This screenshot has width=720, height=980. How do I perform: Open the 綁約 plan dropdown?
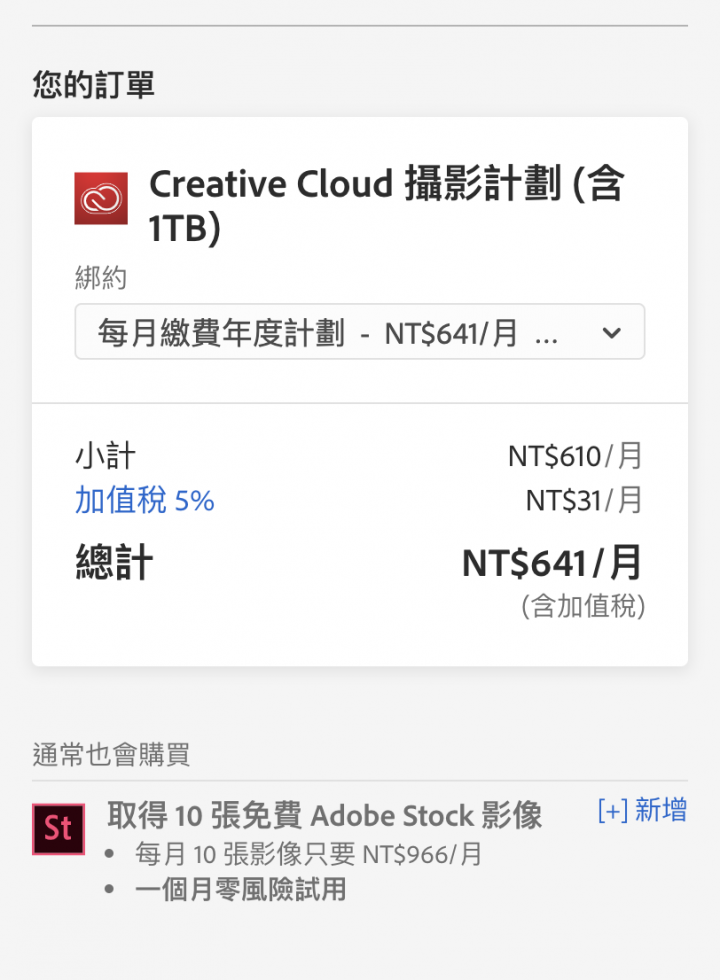(x=360, y=332)
